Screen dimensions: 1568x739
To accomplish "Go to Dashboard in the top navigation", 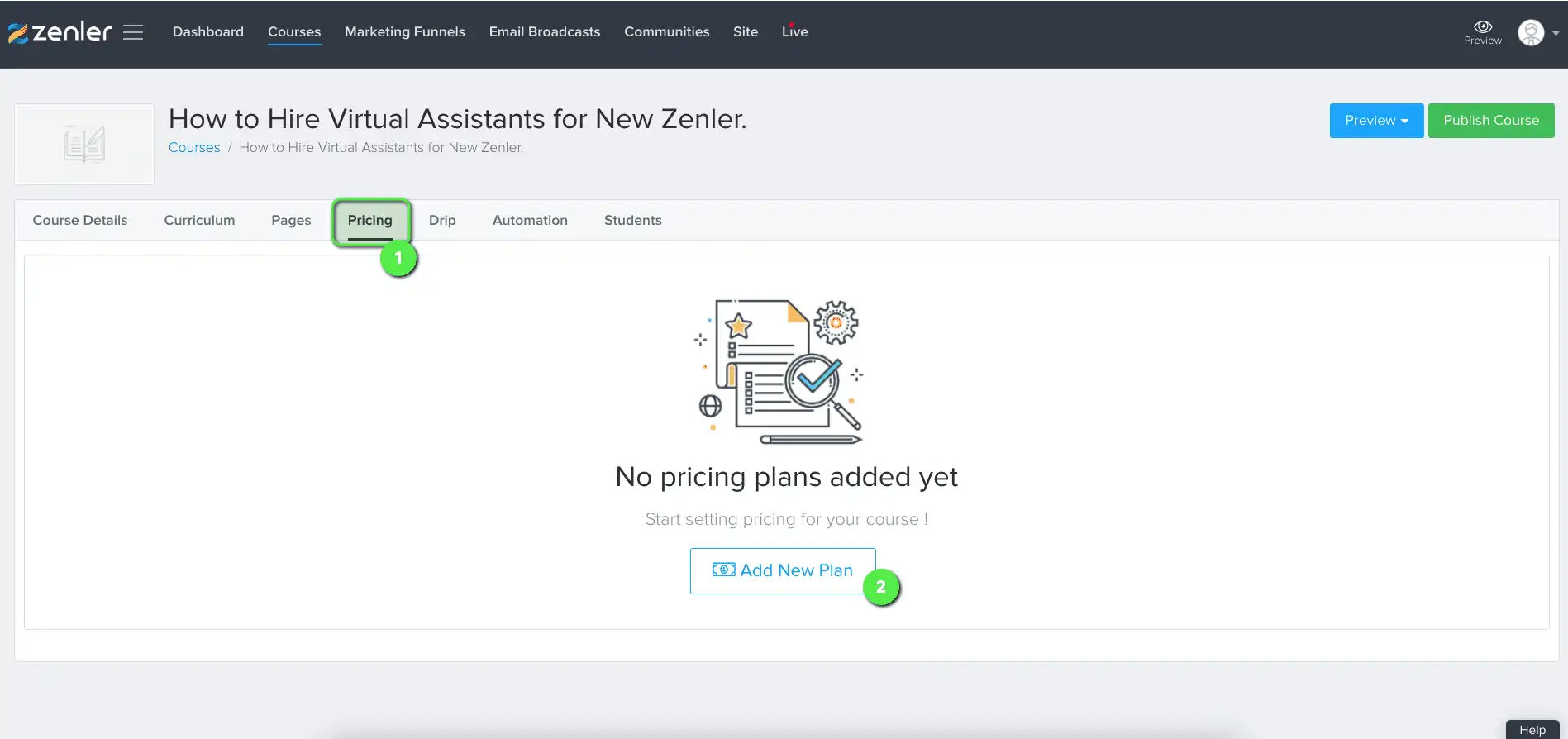I will pyautogui.click(x=207, y=31).
